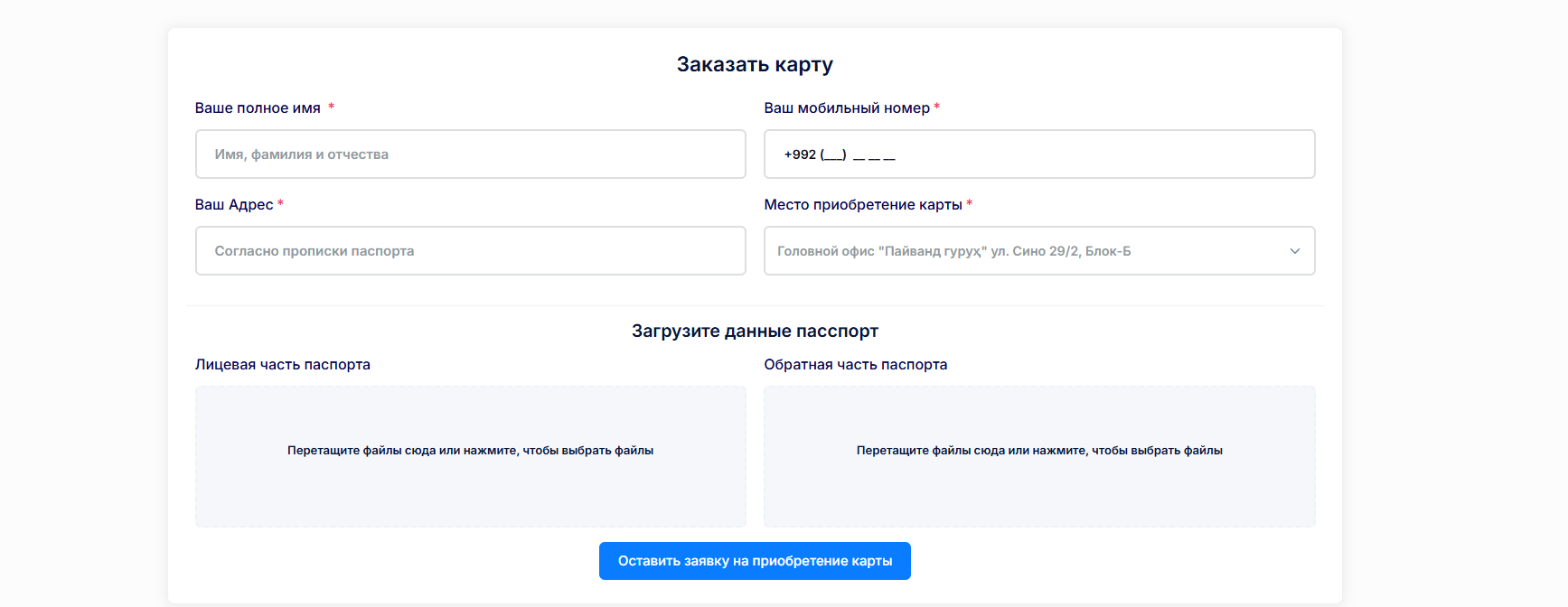
Task: Click the "Ваш Адрес" label
Action: (x=234, y=204)
